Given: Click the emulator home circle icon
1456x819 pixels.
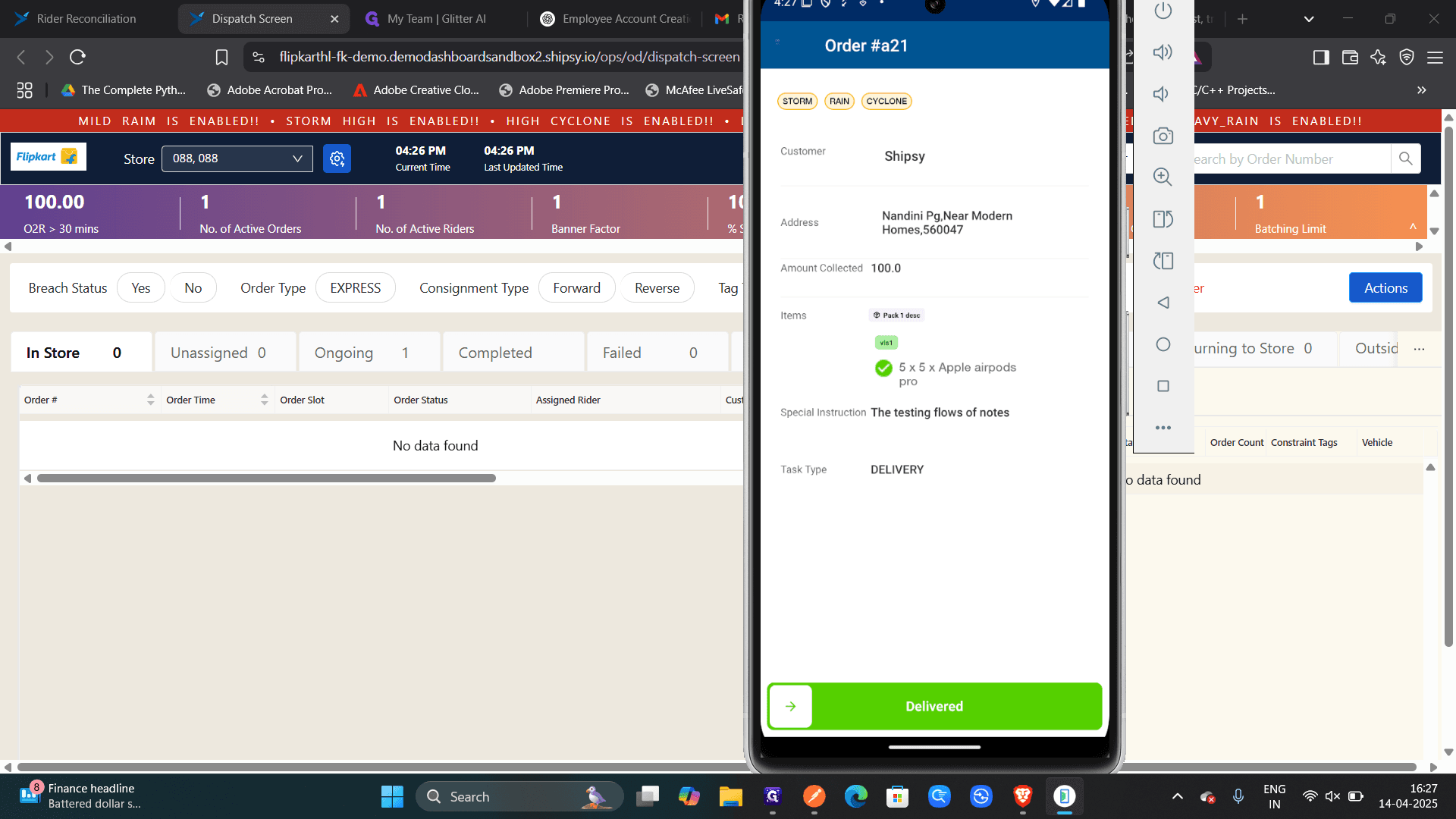Looking at the screenshot, I should [1163, 344].
